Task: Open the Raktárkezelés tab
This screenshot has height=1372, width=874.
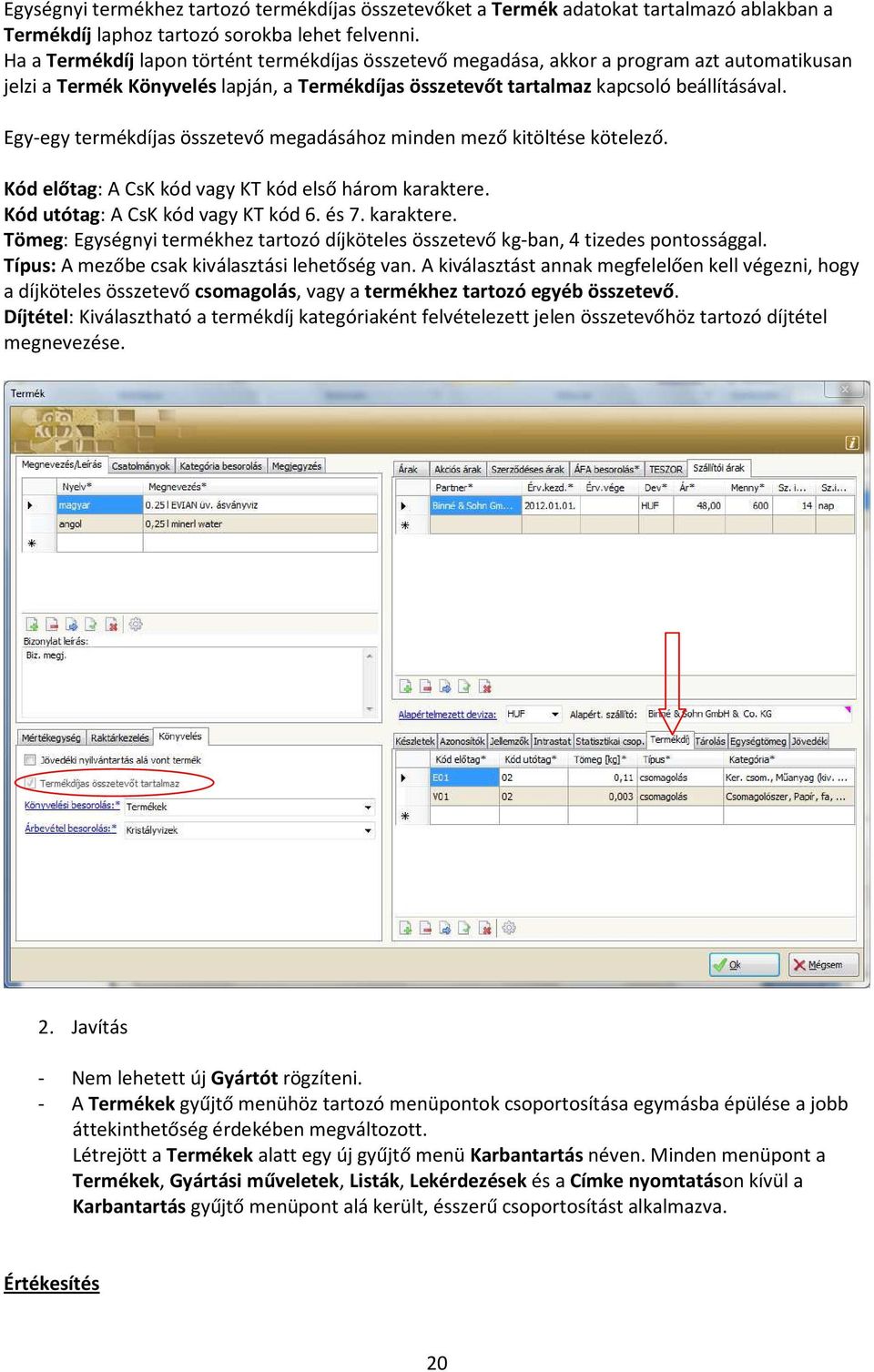Action: (119, 738)
